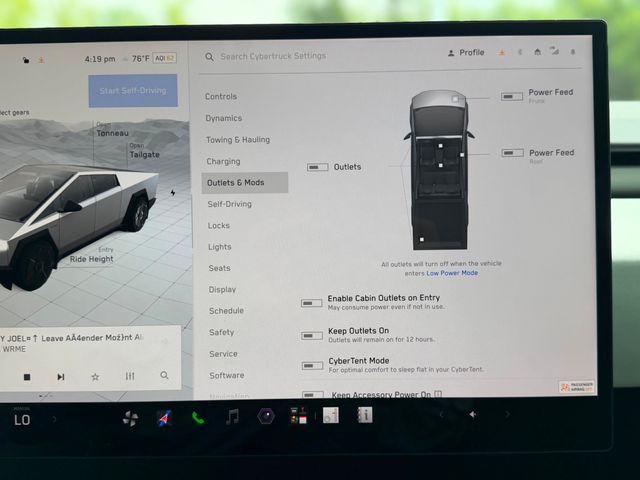Launch the navigation arrow app
This screenshot has height=480, width=640.
click(164, 418)
